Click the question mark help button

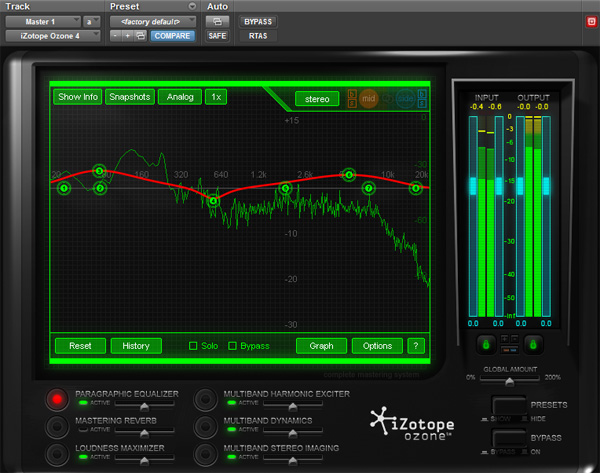[416, 346]
